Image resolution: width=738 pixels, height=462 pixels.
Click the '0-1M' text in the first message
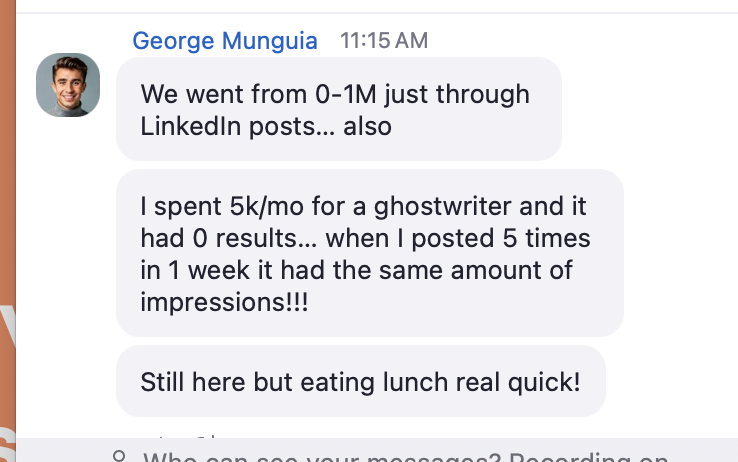(x=340, y=95)
